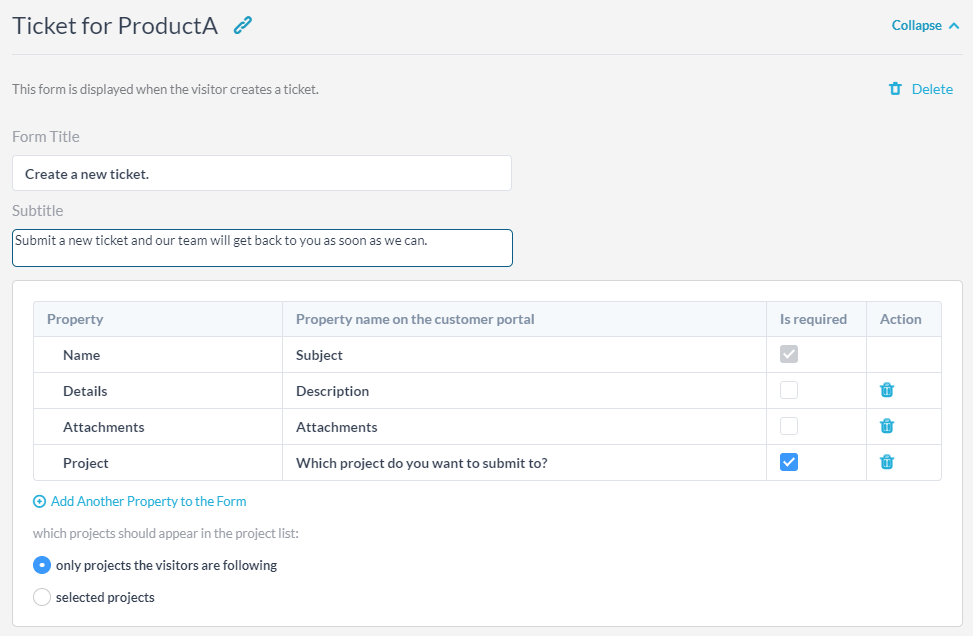Click into the Form Title field
This screenshot has height=636, width=973.
261,173
